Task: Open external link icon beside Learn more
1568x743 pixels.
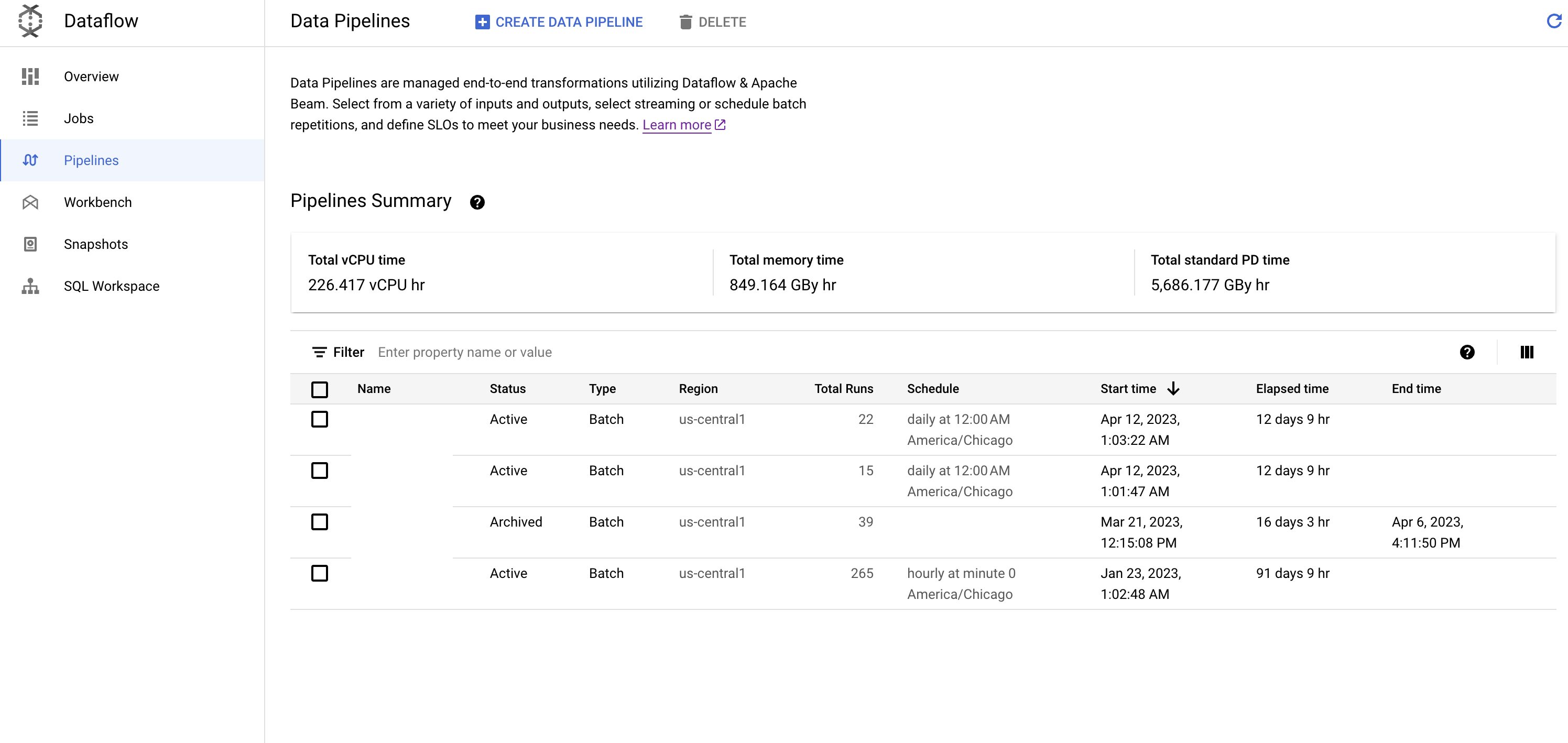Action: pos(720,125)
